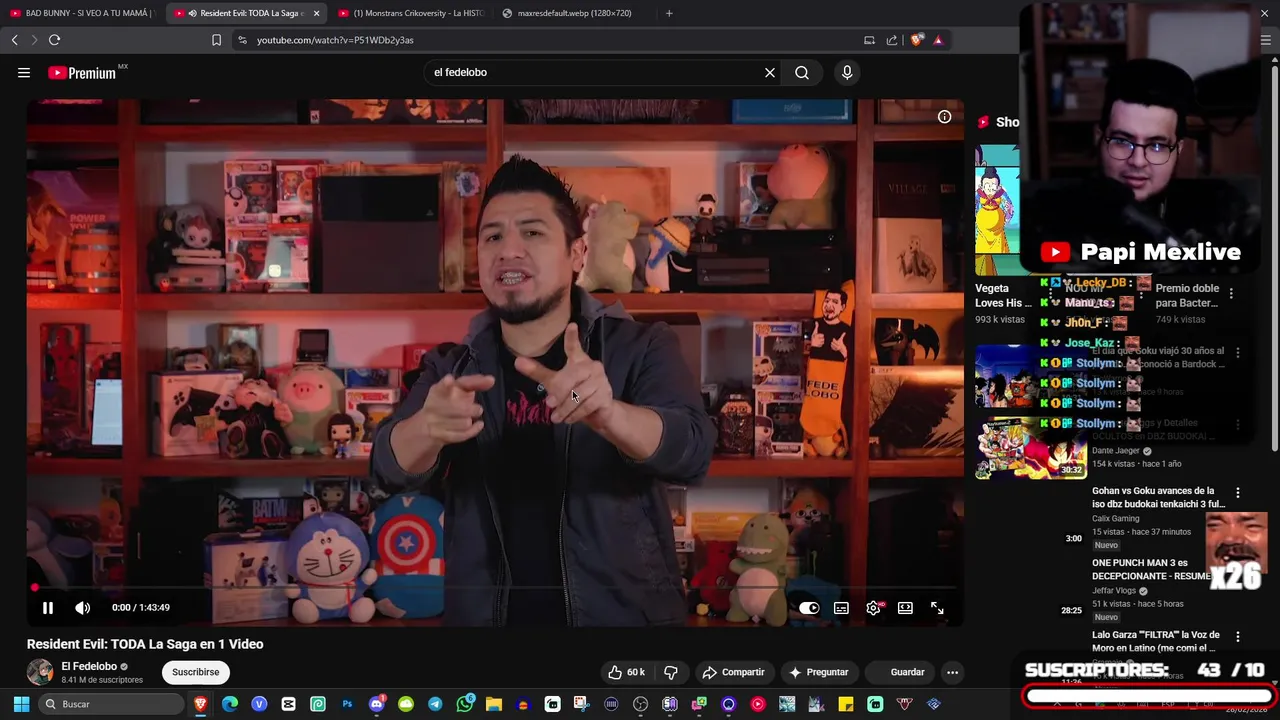Open cast/media icon in address bar
The image size is (1280, 720).
(x=869, y=40)
